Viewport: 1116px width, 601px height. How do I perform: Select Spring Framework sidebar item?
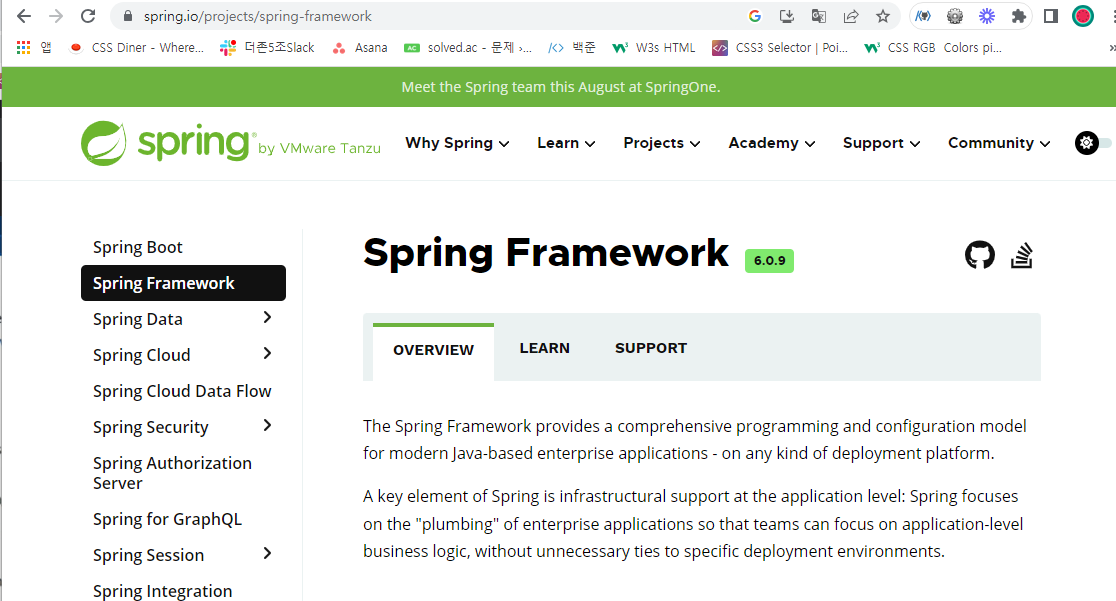(184, 283)
